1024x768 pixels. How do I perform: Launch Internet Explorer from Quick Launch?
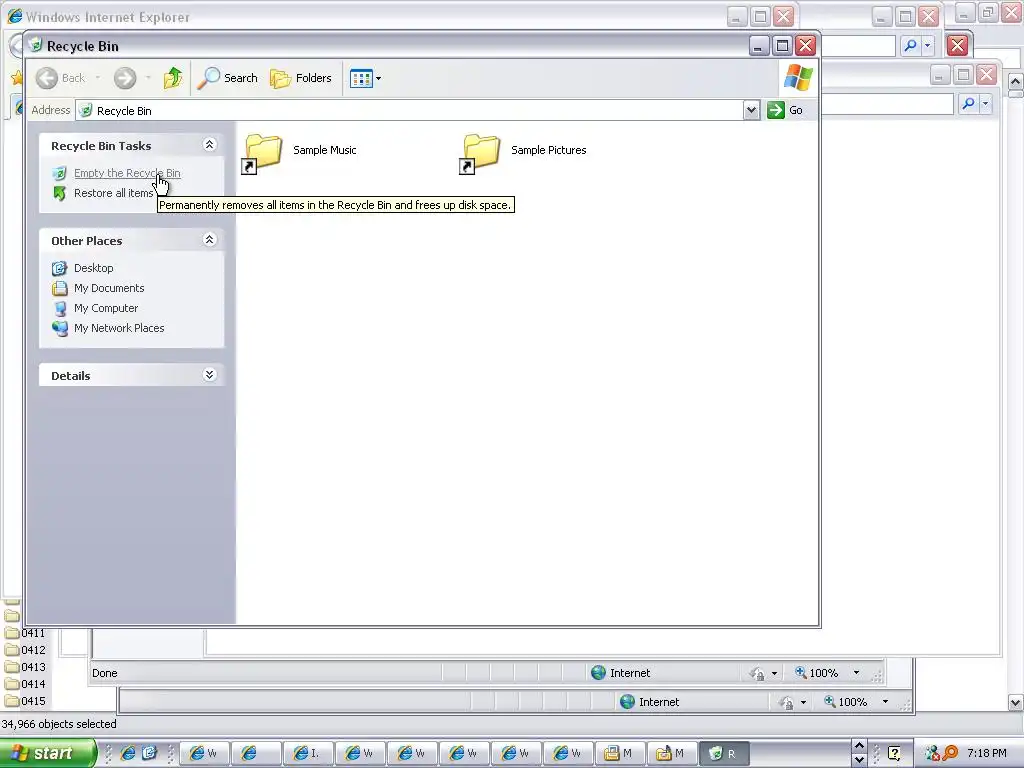128,753
